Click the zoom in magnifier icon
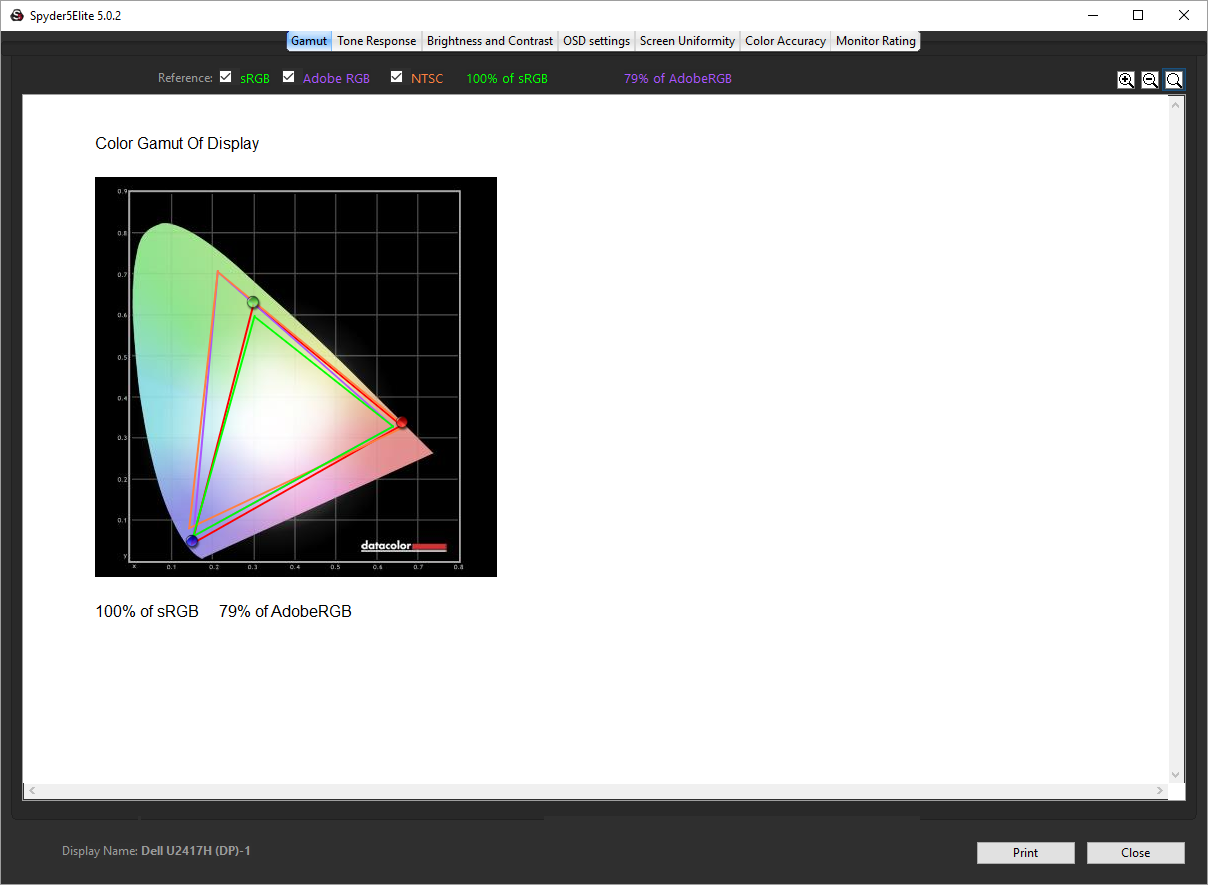The height and width of the screenshot is (885, 1208). click(1126, 80)
